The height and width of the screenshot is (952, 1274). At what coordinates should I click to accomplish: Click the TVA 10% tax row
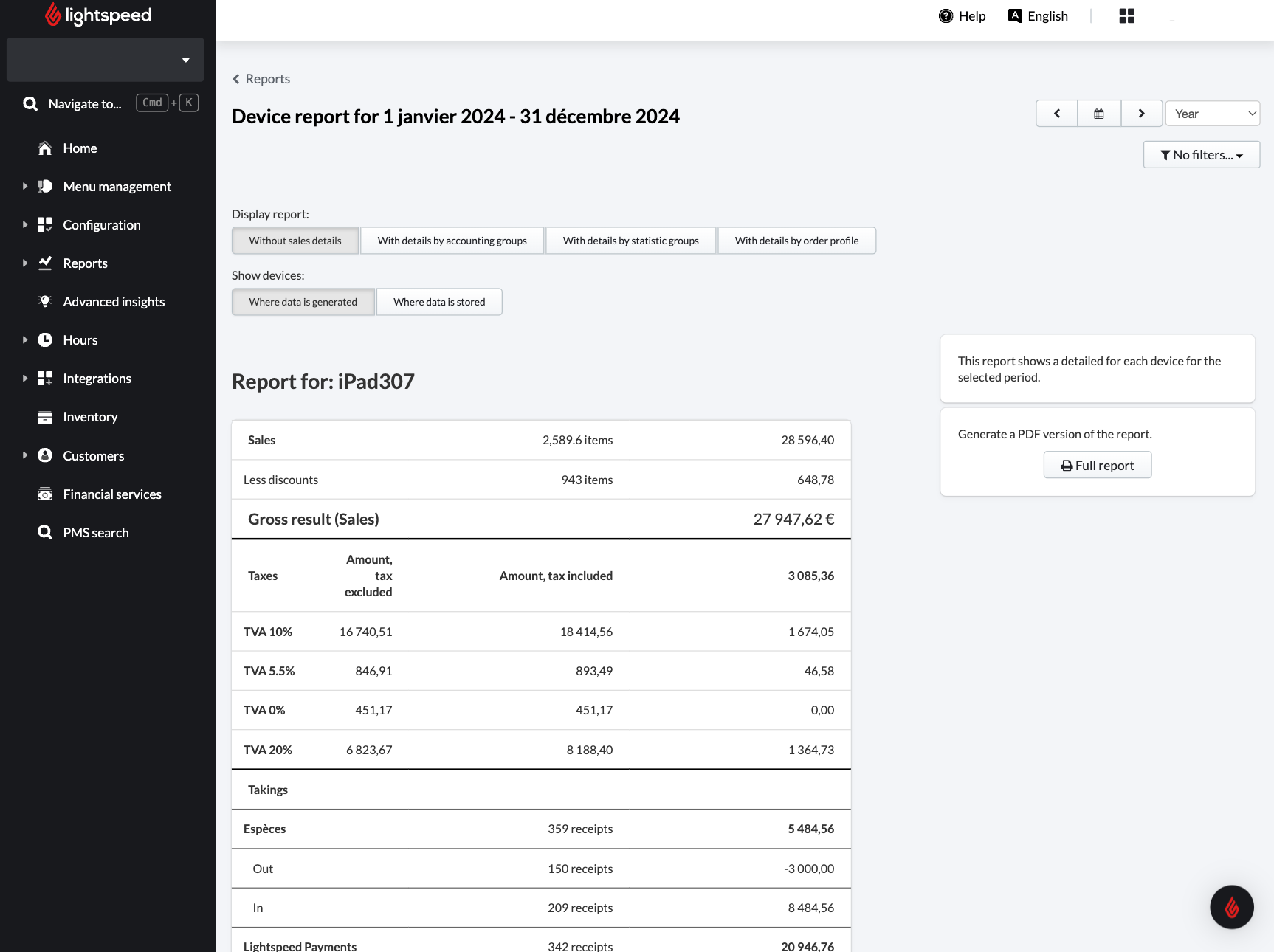pos(541,632)
